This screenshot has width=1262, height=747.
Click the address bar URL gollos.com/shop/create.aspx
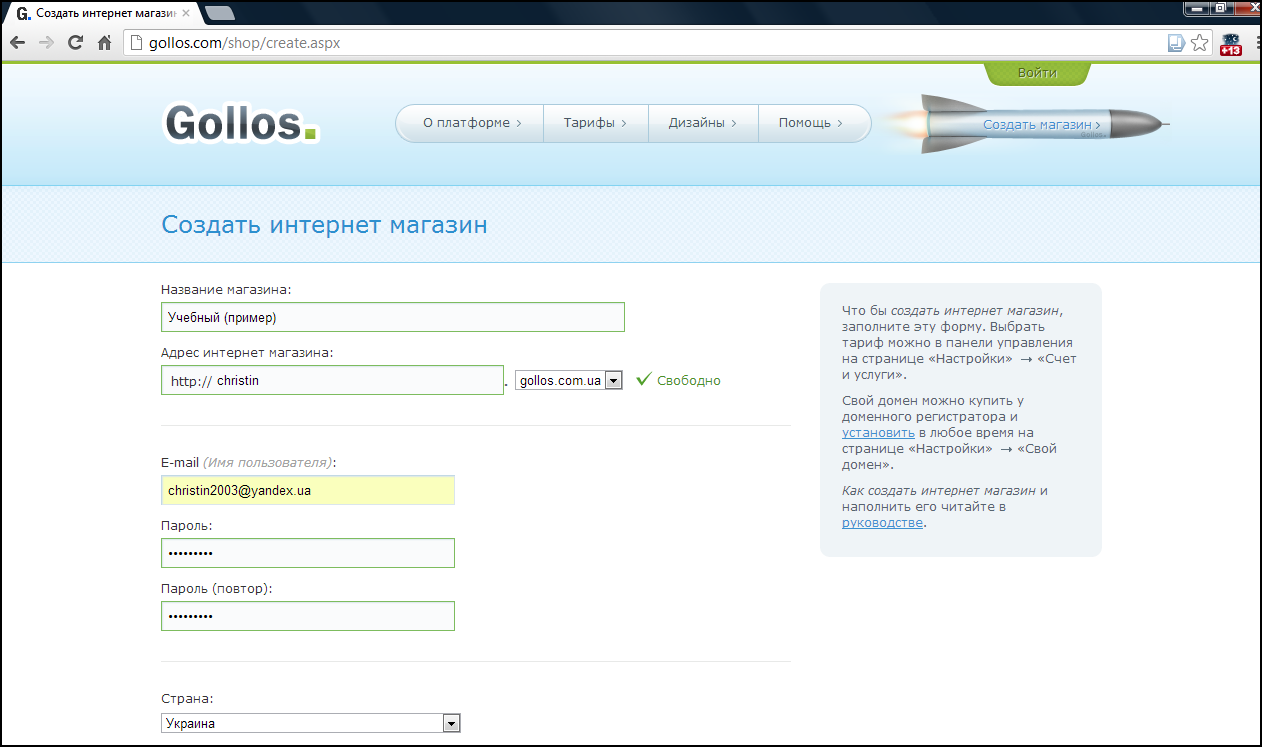[244, 43]
